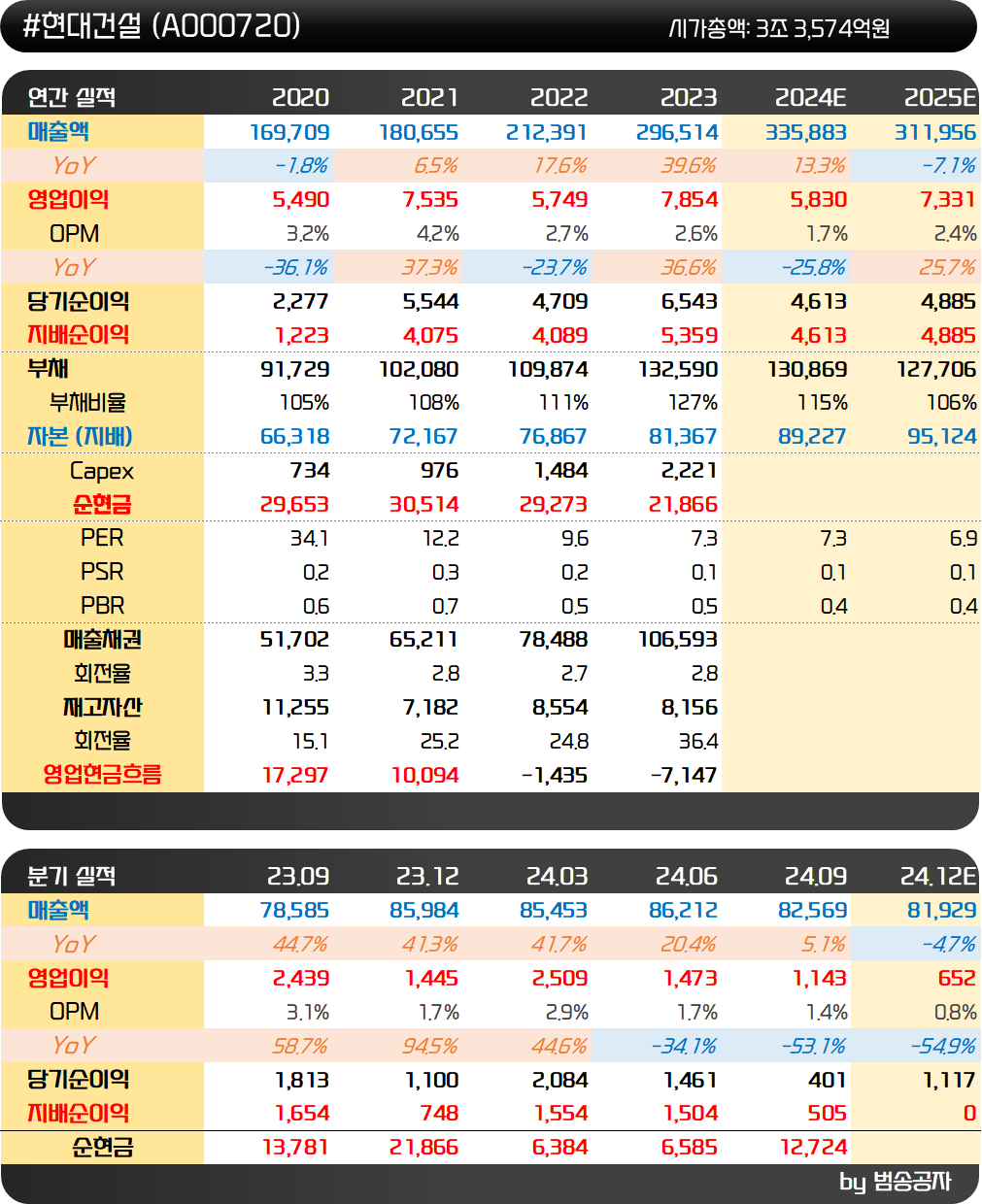Select 2023 receivables value '106,593'

point(678,639)
